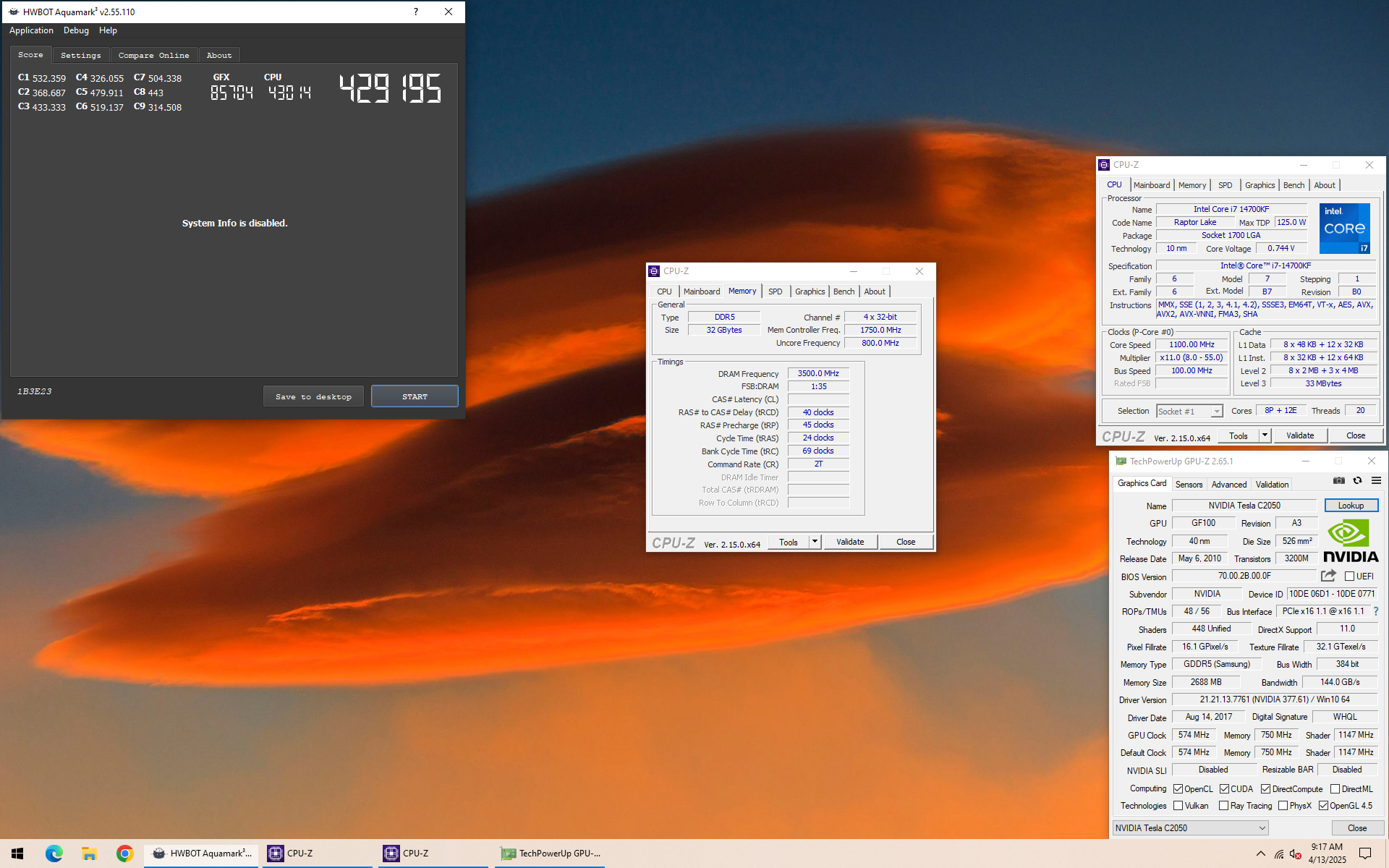
Task: Click Tools button in CPU-Z CPU window
Action: click(x=1239, y=435)
